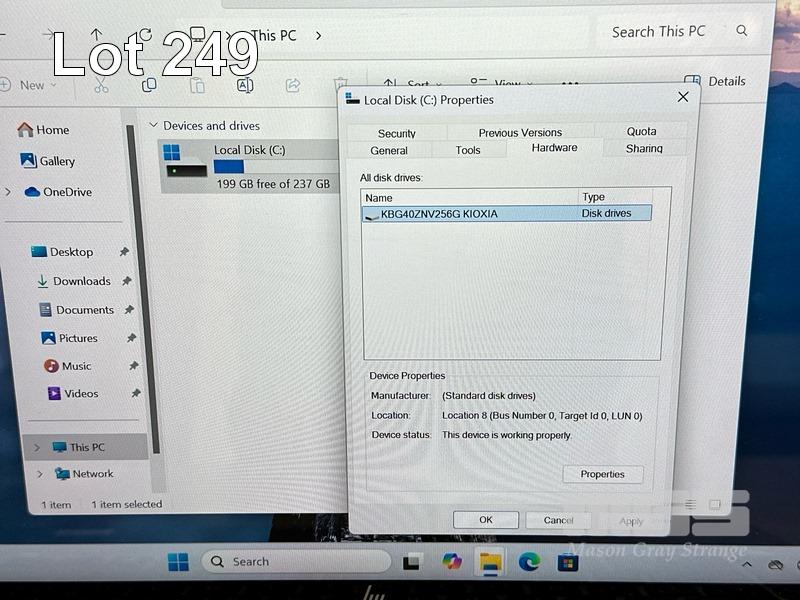Open the Downloads folder in sidebar
Viewport: 800px width, 600px height.
(81, 281)
